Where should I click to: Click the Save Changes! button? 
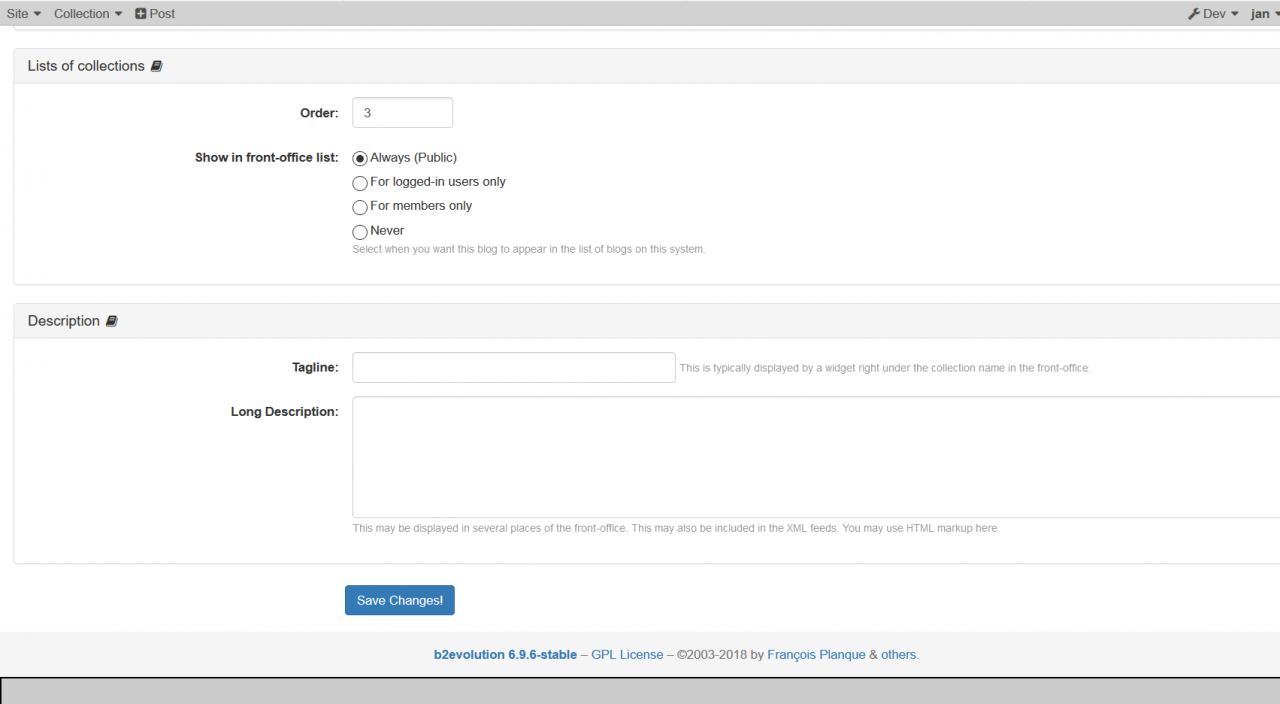[x=400, y=600]
